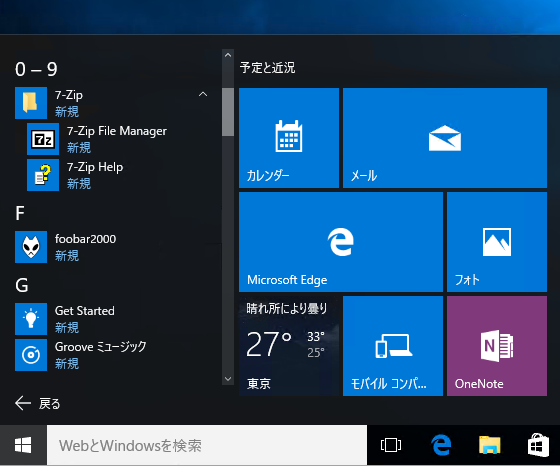
Task: Launch the Microsoft Edge tile
Action: pyautogui.click(x=341, y=242)
